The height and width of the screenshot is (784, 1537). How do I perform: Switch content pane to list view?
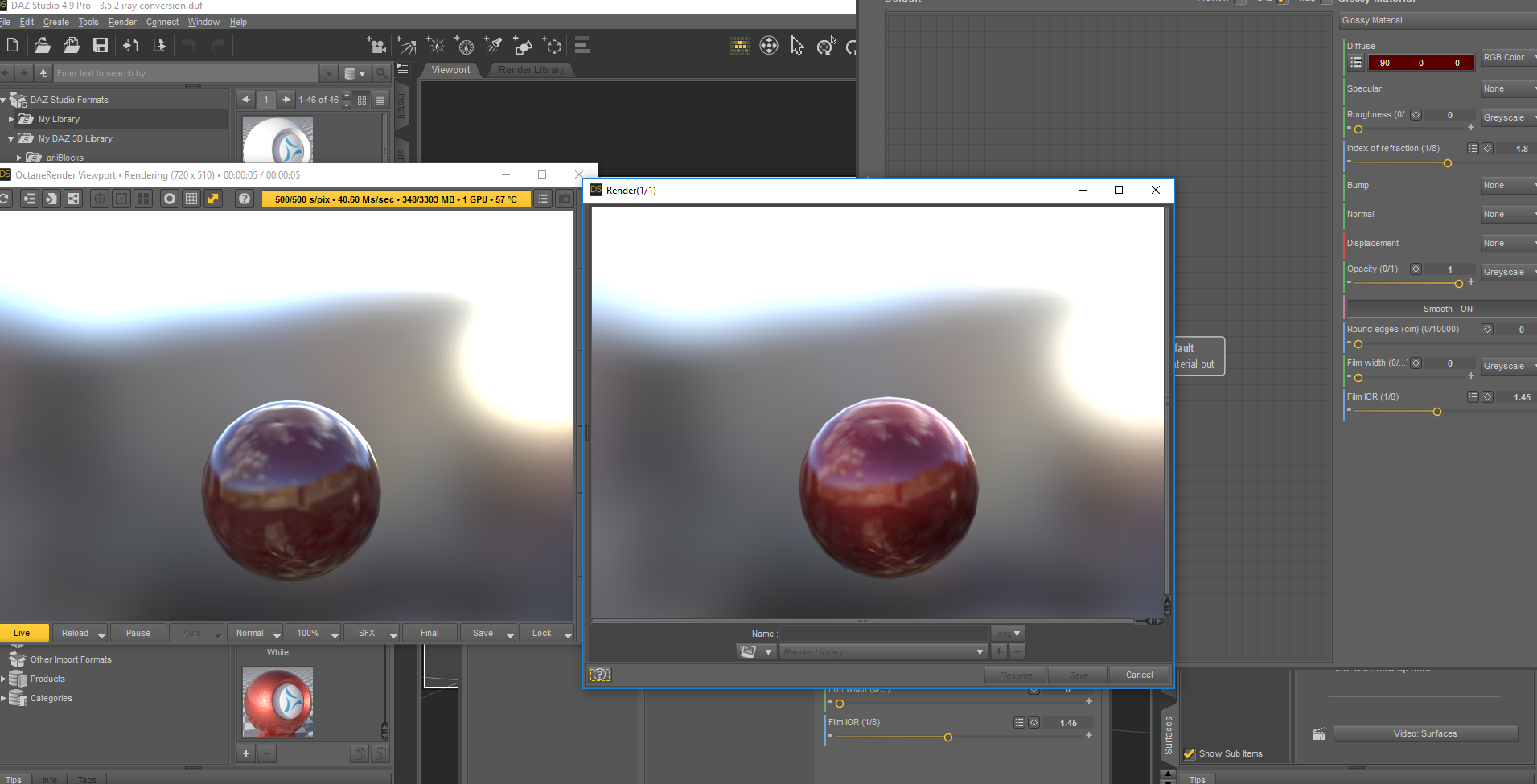pos(380,100)
